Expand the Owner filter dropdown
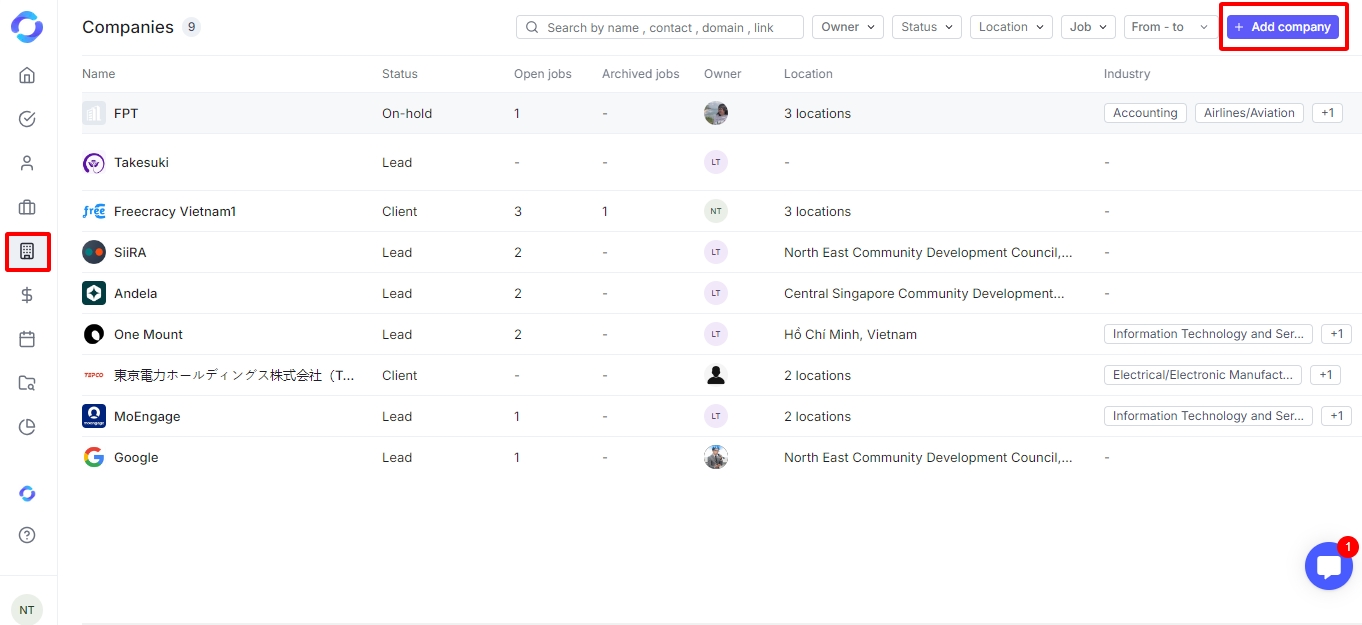The image size is (1362, 625). coord(848,27)
